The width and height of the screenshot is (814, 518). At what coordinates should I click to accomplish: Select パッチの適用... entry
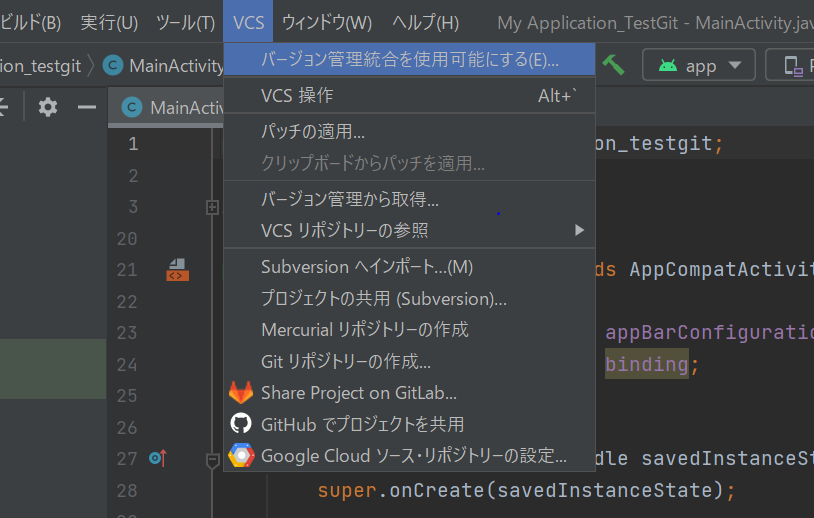(409, 131)
